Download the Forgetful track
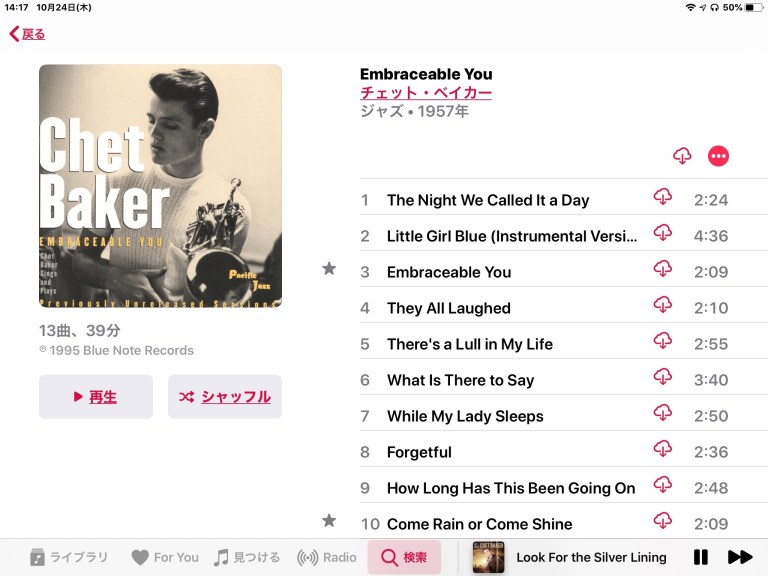The width and height of the screenshot is (768, 576). [663, 449]
